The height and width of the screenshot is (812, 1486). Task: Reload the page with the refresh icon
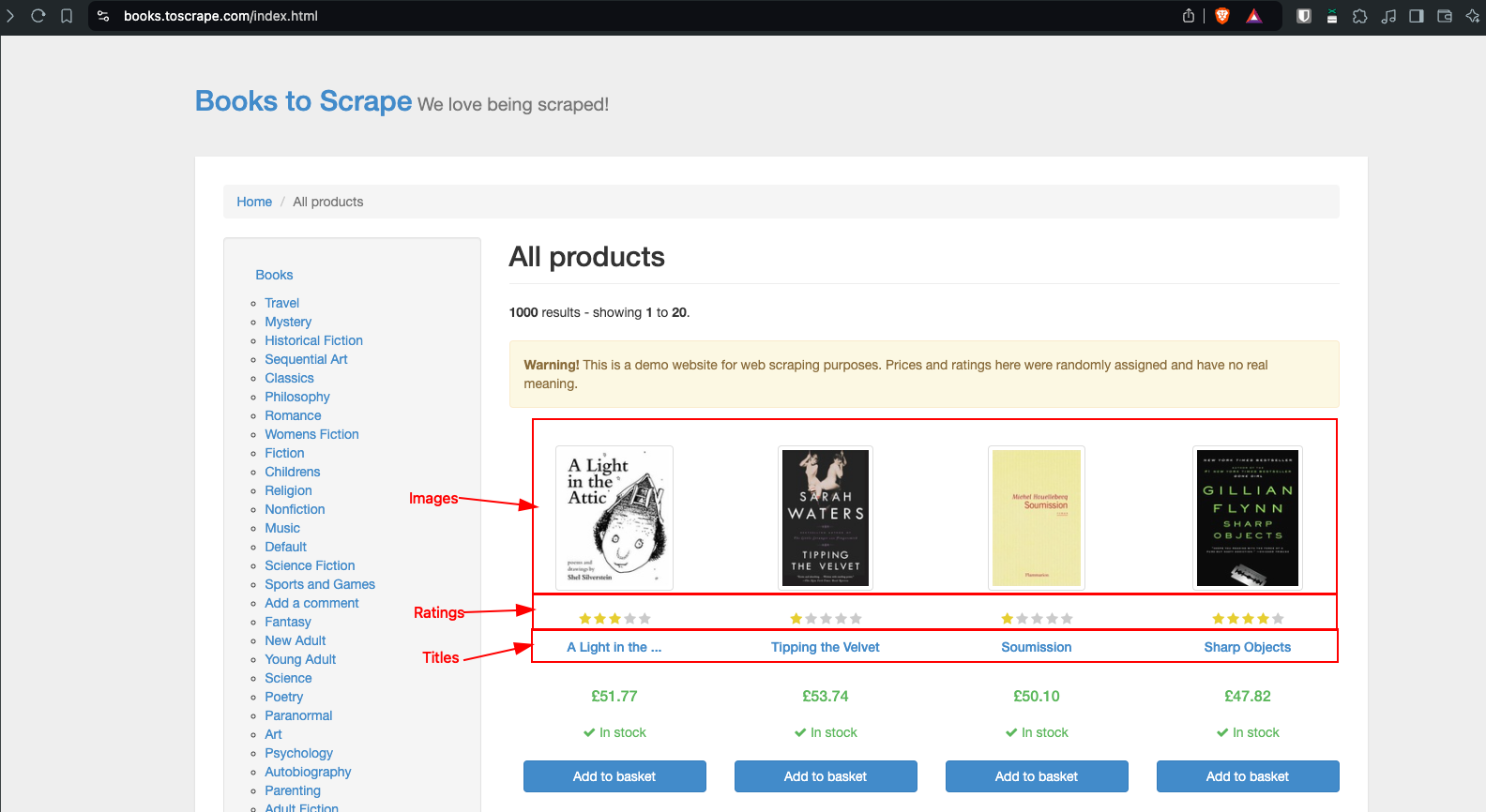(x=38, y=16)
